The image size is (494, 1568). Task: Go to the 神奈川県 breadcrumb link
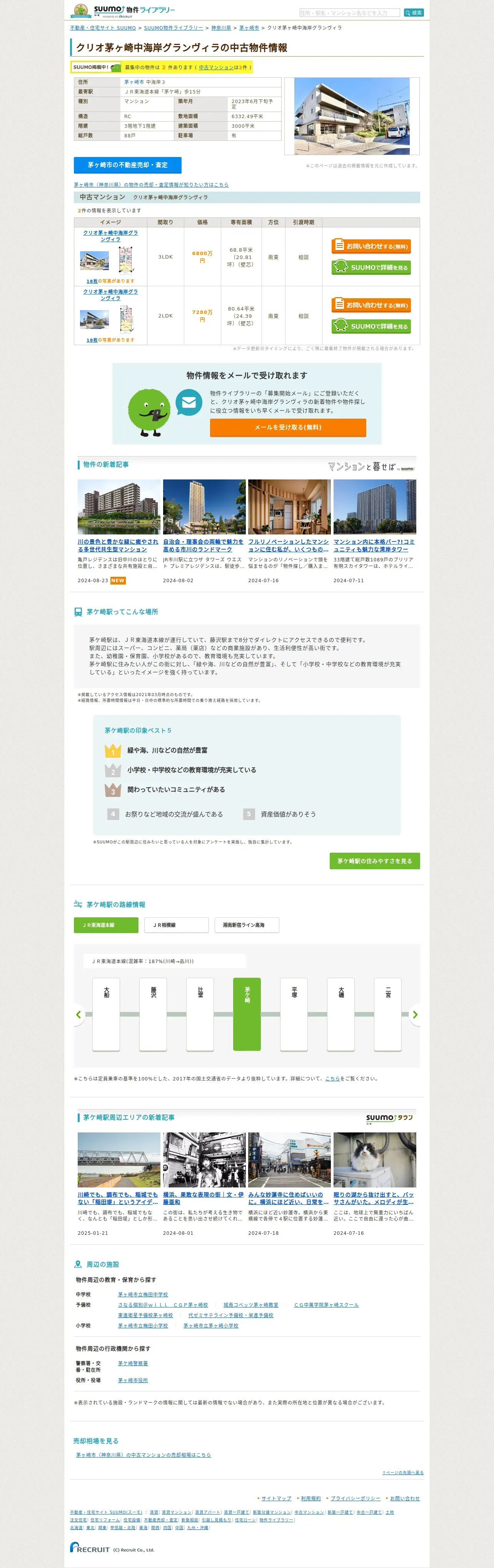[221, 28]
